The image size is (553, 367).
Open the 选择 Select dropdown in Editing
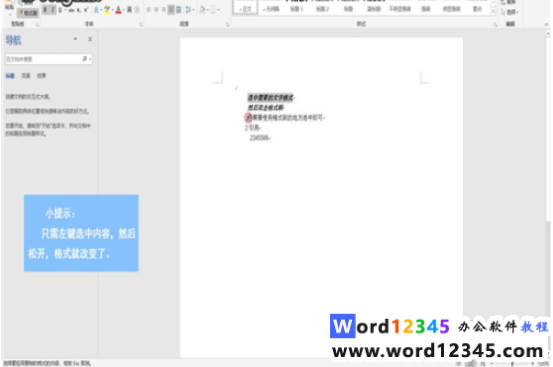[510, 12]
